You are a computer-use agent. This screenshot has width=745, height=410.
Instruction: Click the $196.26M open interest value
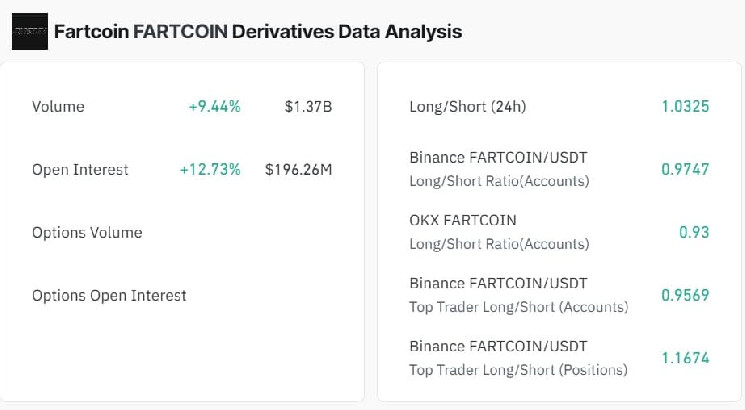(298, 170)
